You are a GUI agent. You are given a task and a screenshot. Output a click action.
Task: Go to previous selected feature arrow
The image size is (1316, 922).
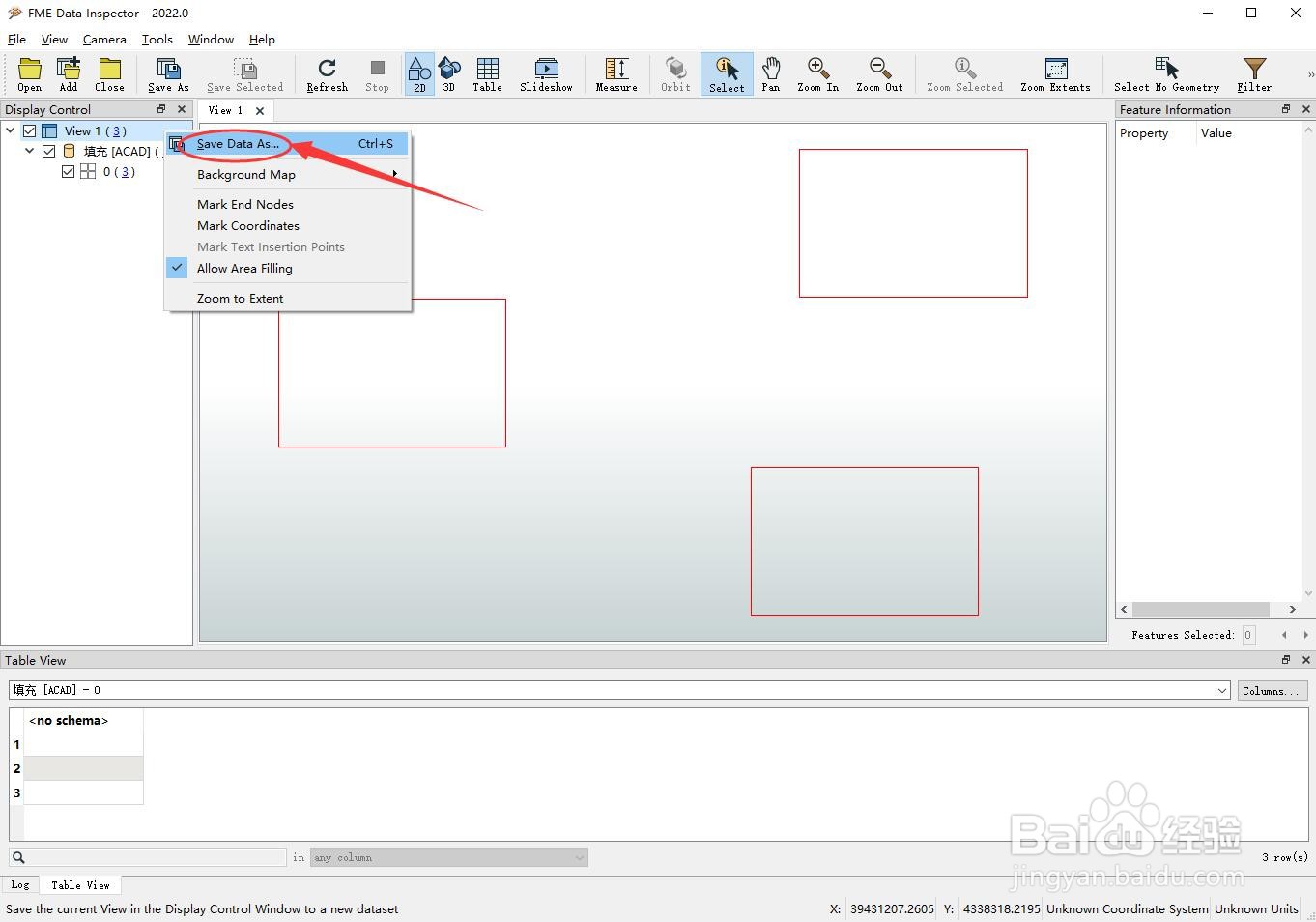pos(1284,635)
